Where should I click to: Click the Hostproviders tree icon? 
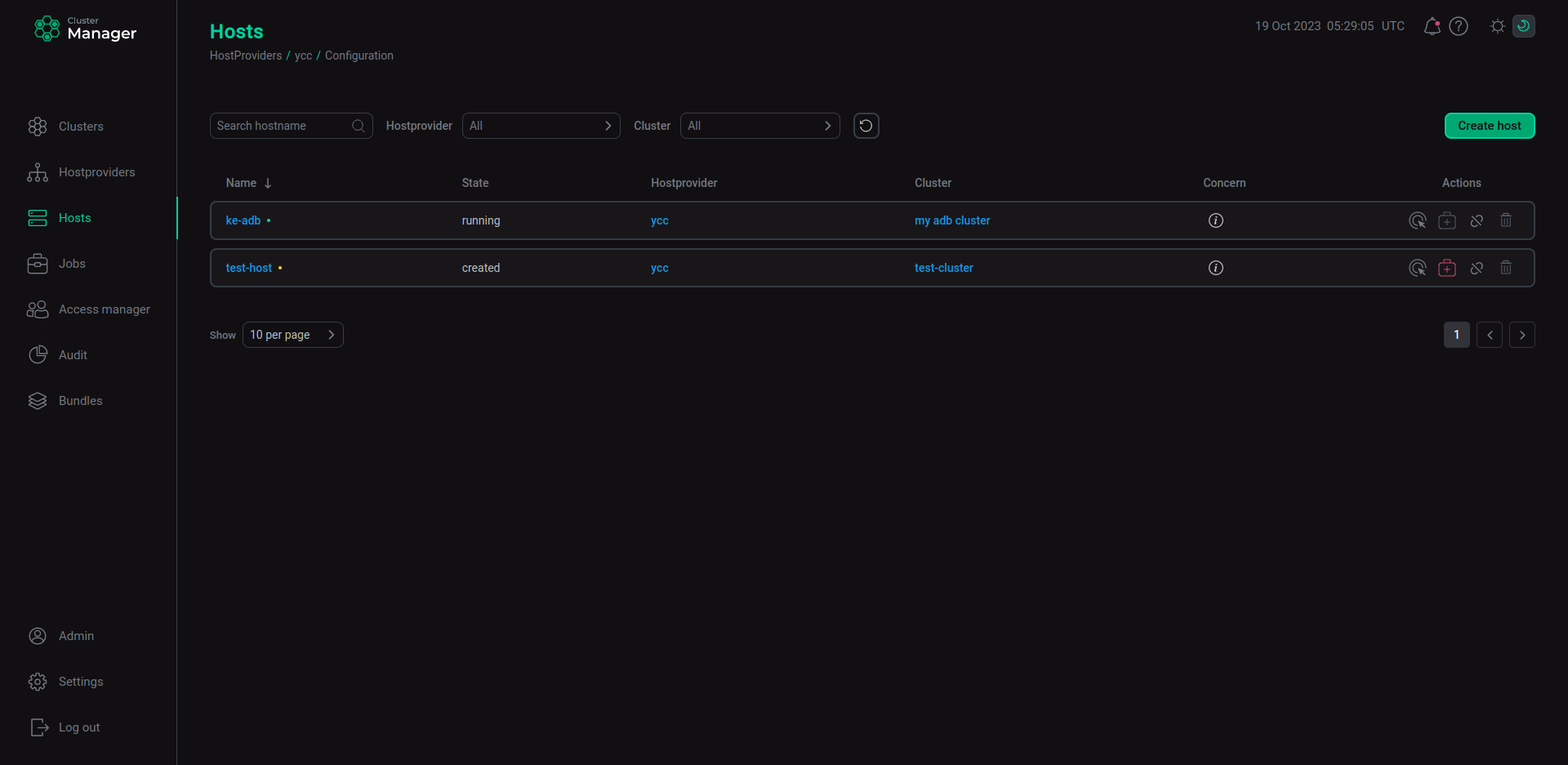coord(38,172)
